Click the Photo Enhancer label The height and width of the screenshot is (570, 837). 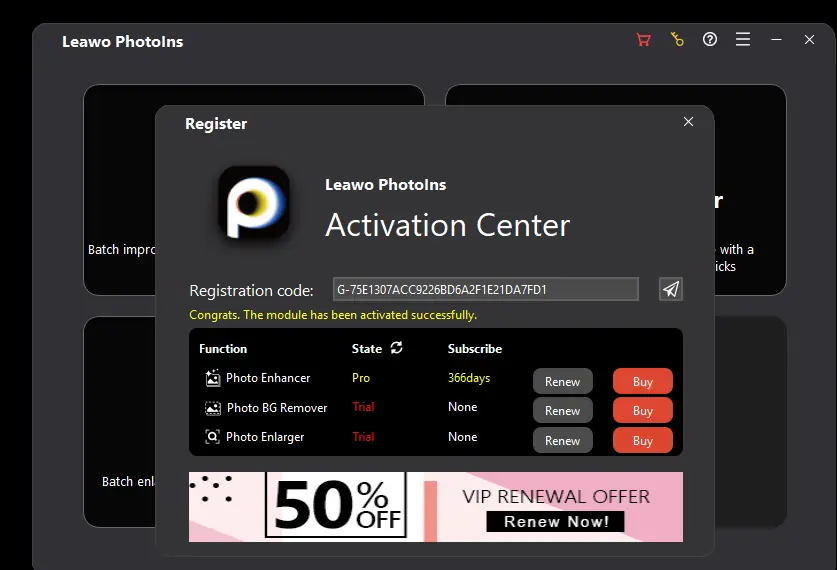pyautogui.click(x=268, y=378)
